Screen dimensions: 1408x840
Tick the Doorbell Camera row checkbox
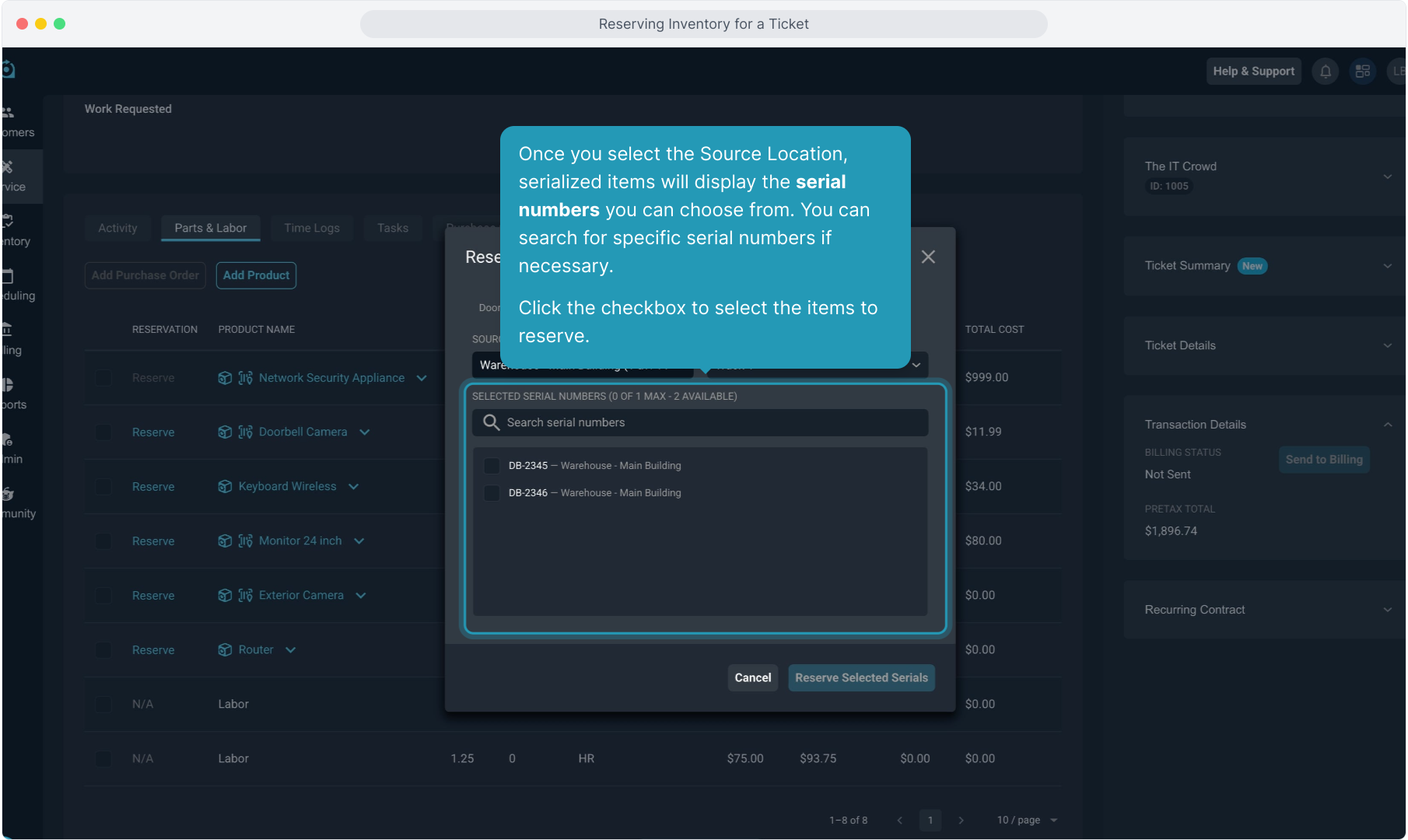point(103,432)
